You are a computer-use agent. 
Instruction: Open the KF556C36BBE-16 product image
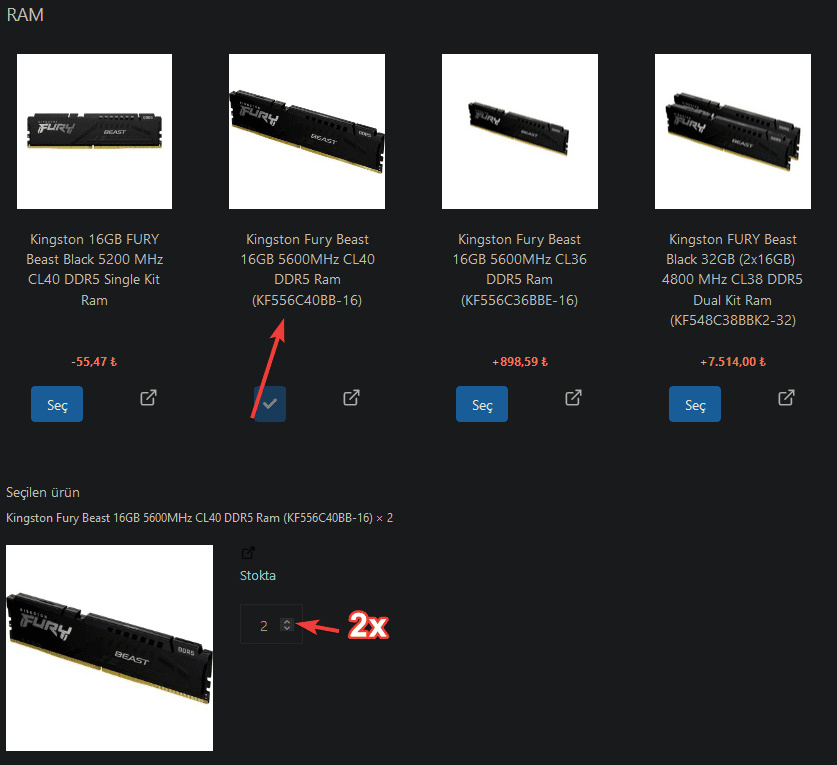coord(520,131)
